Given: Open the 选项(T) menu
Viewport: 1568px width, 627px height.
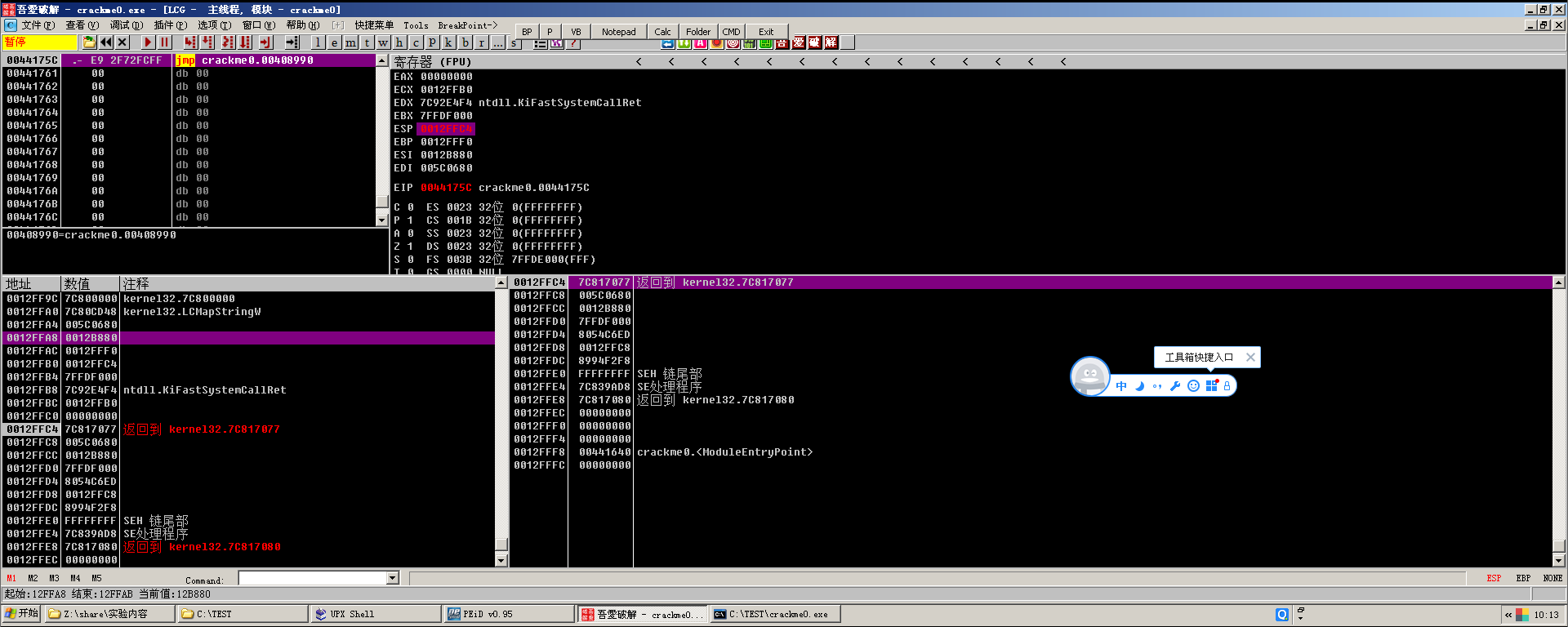Looking at the screenshot, I should pyautogui.click(x=214, y=25).
